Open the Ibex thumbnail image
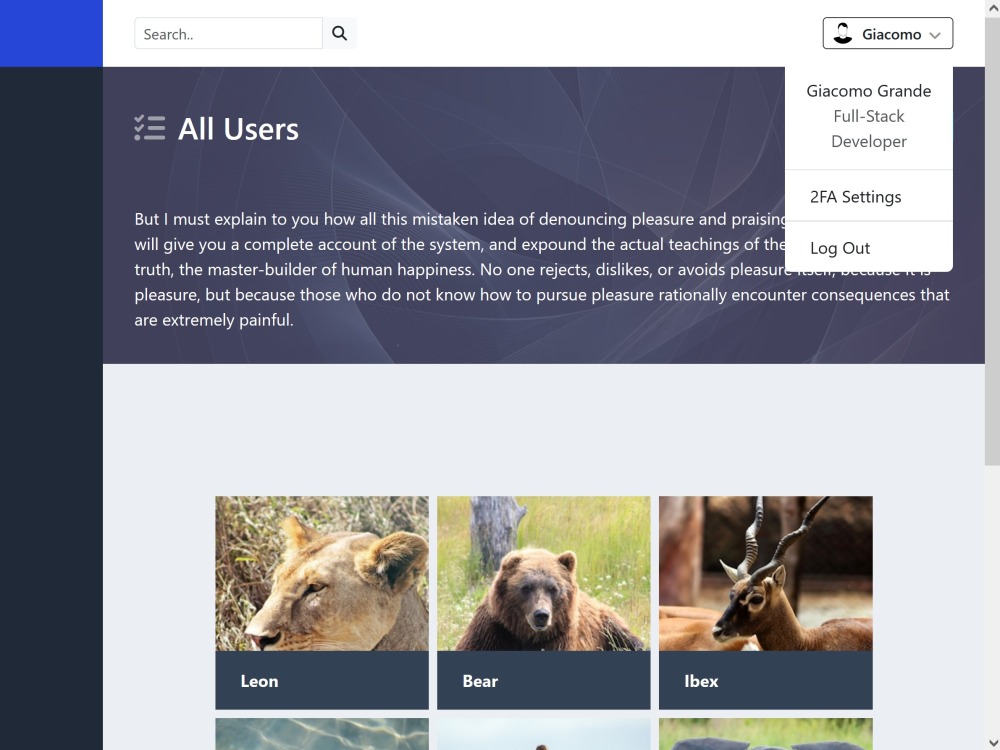 click(x=766, y=573)
